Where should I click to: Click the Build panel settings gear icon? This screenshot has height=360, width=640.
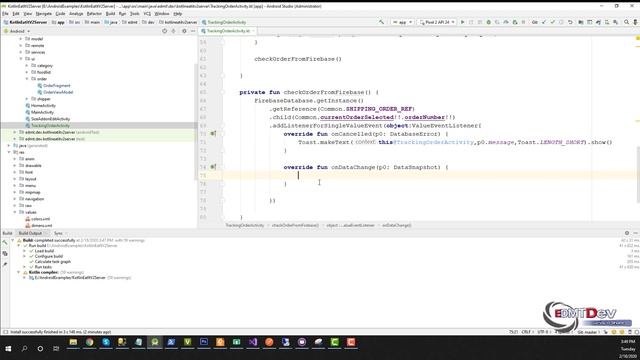point(627,233)
